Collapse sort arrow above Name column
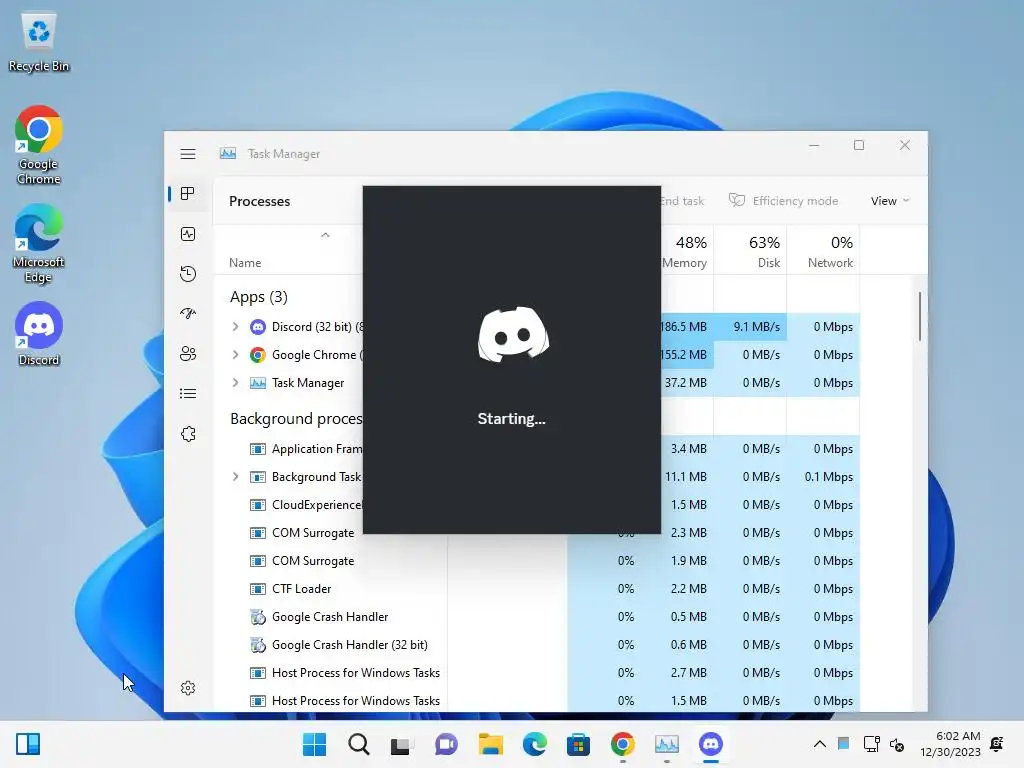This screenshot has width=1024, height=768. (325, 235)
